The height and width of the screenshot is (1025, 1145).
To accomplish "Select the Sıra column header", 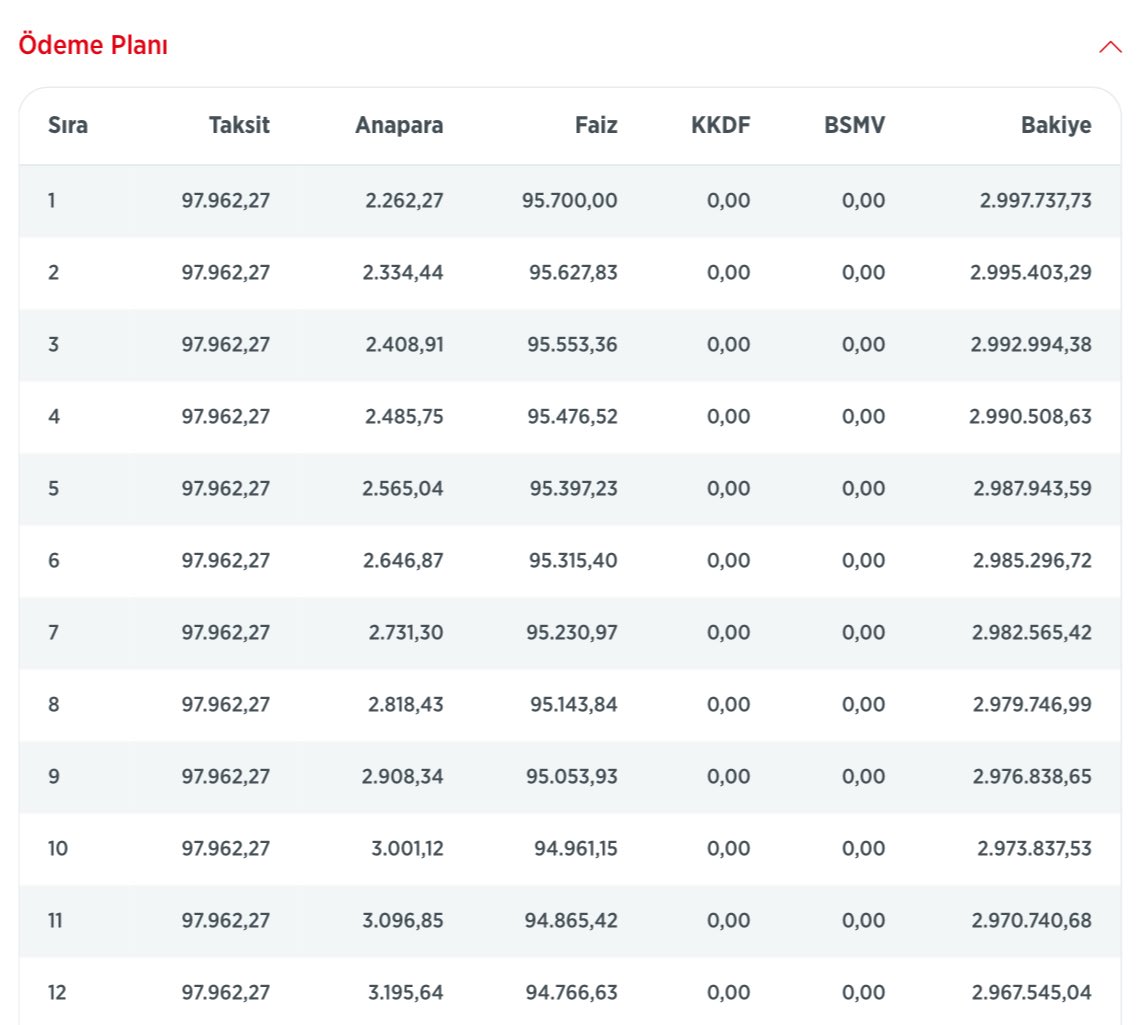I will (x=68, y=126).
